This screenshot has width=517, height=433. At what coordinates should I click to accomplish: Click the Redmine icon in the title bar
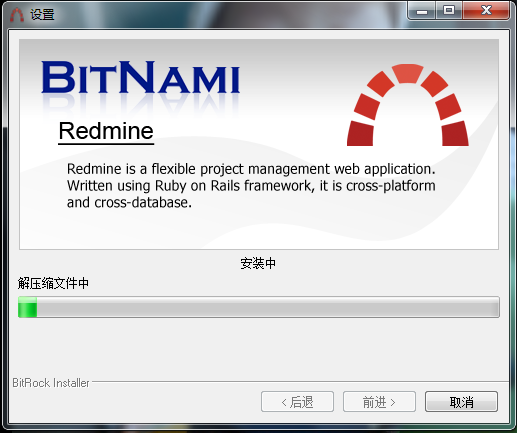coord(17,14)
